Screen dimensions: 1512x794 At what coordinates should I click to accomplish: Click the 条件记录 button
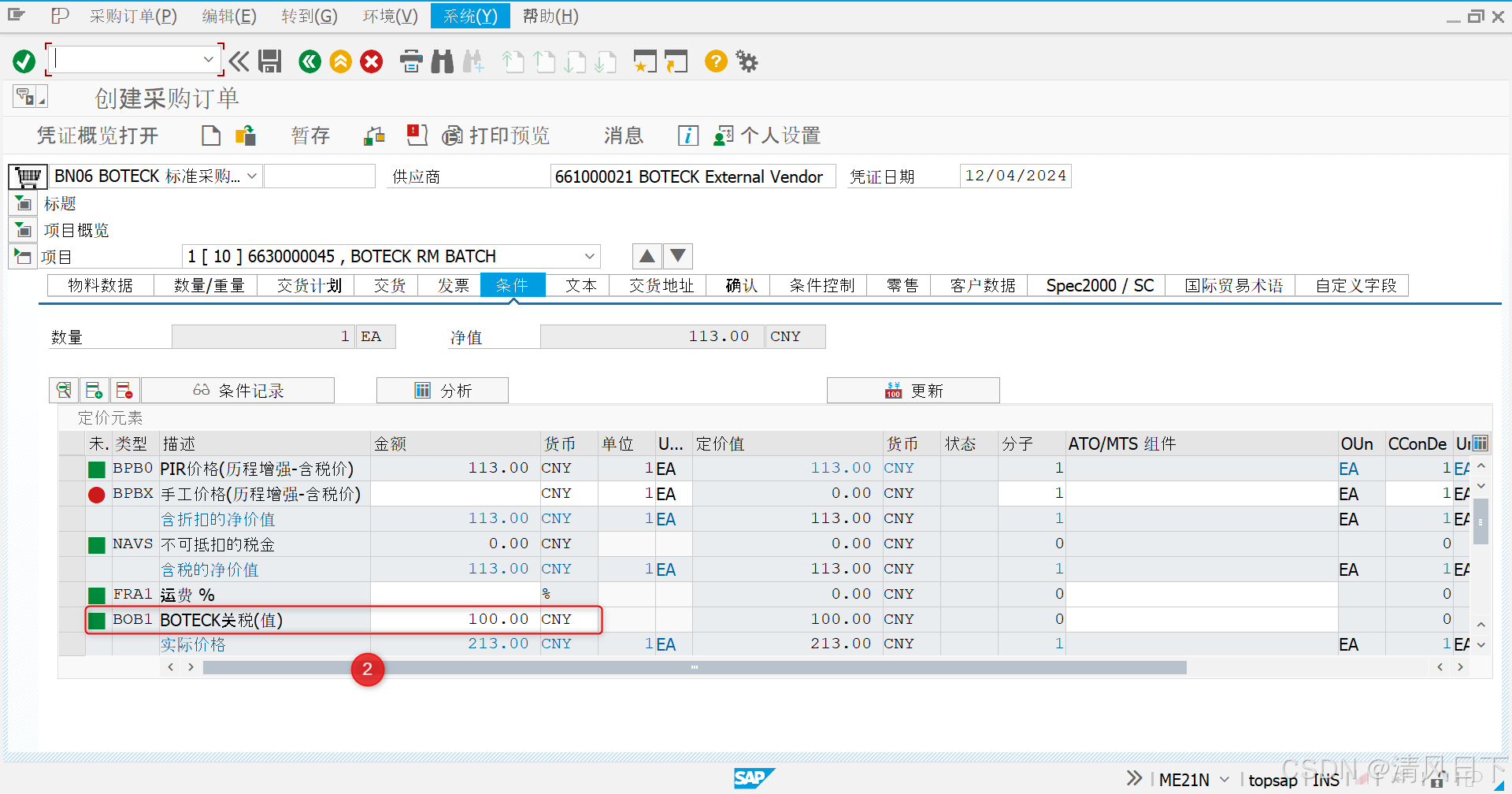pyautogui.click(x=238, y=390)
